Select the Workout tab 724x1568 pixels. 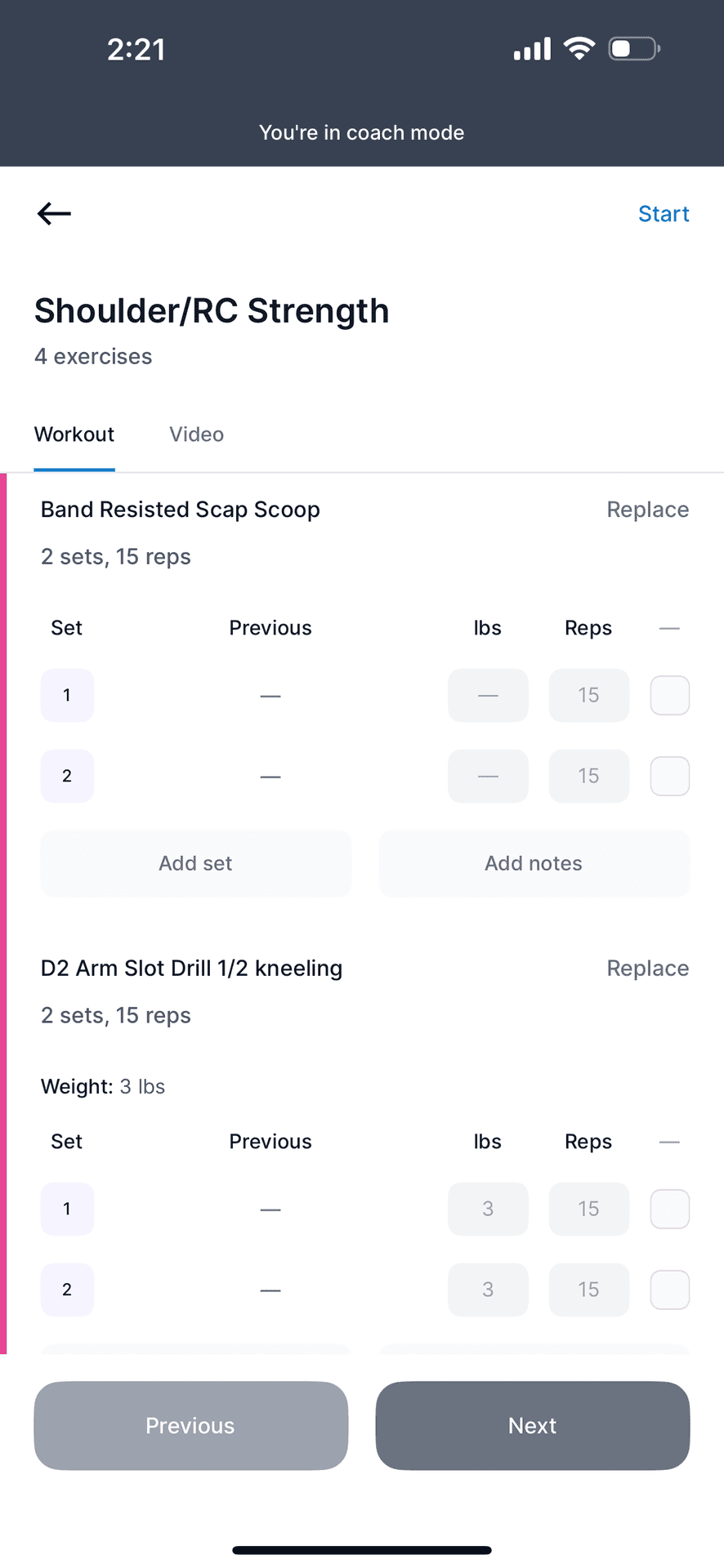coord(74,434)
